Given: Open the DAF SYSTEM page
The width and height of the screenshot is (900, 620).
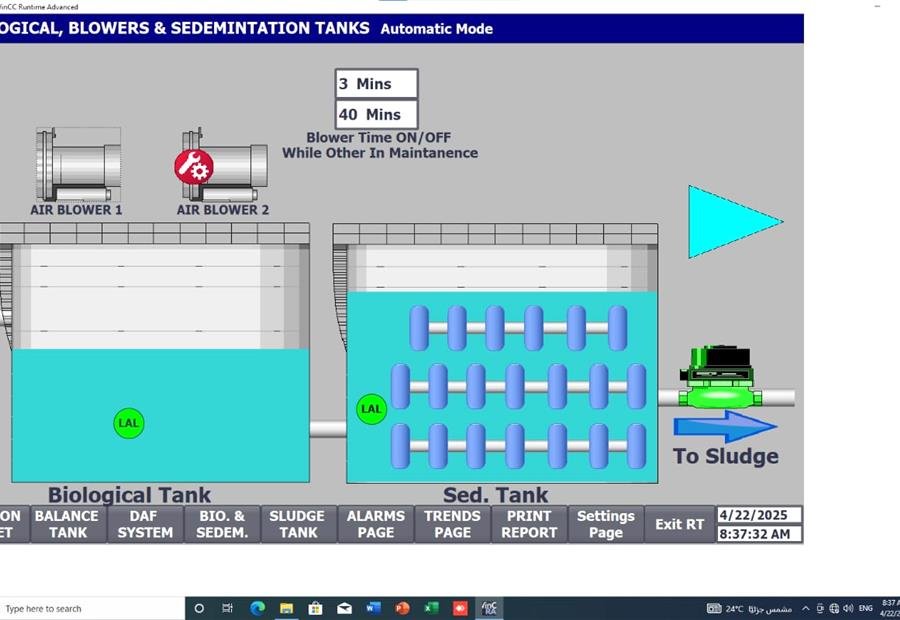Looking at the screenshot, I should (145, 524).
